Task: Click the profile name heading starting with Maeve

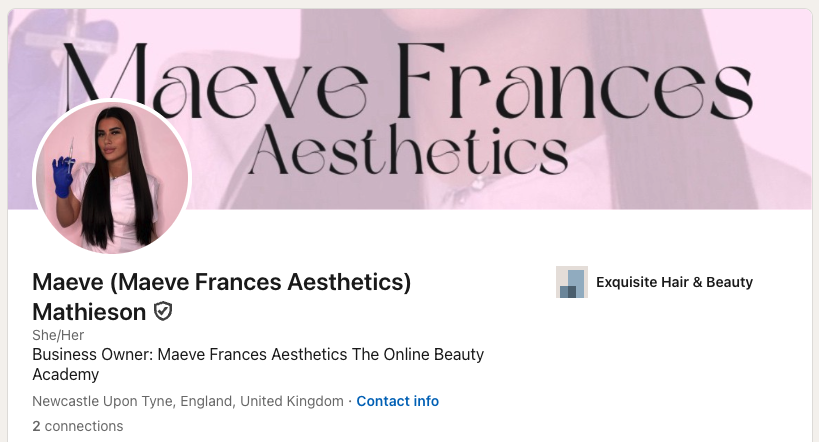Action: point(221,282)
